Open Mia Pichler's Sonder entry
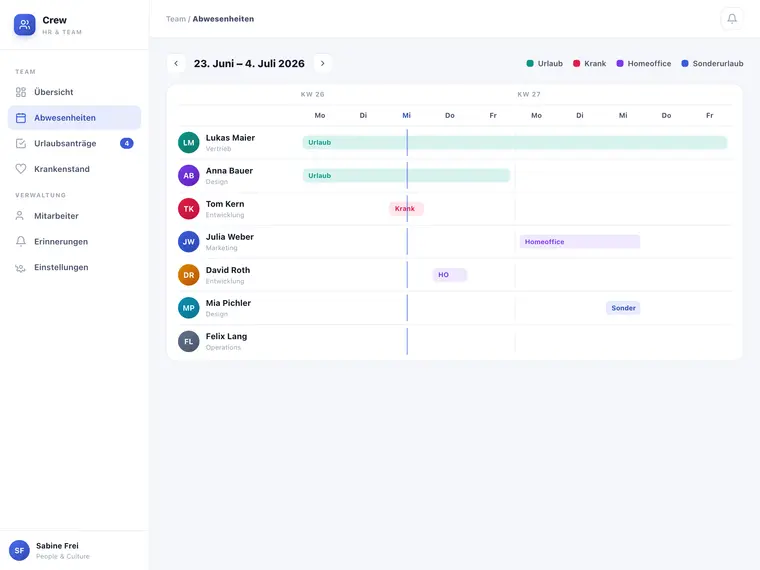Viewport: 760px width, 570px height. point(623,308)
